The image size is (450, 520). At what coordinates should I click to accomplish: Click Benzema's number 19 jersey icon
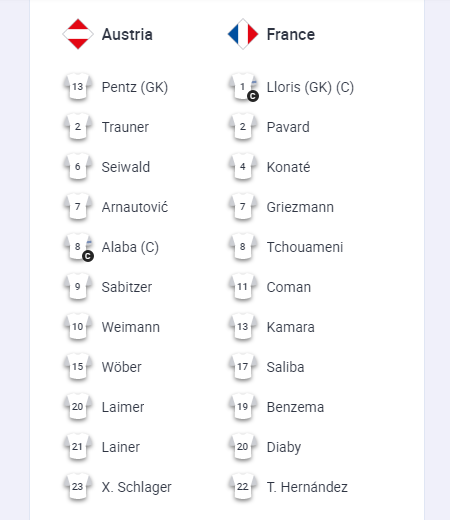243,407
